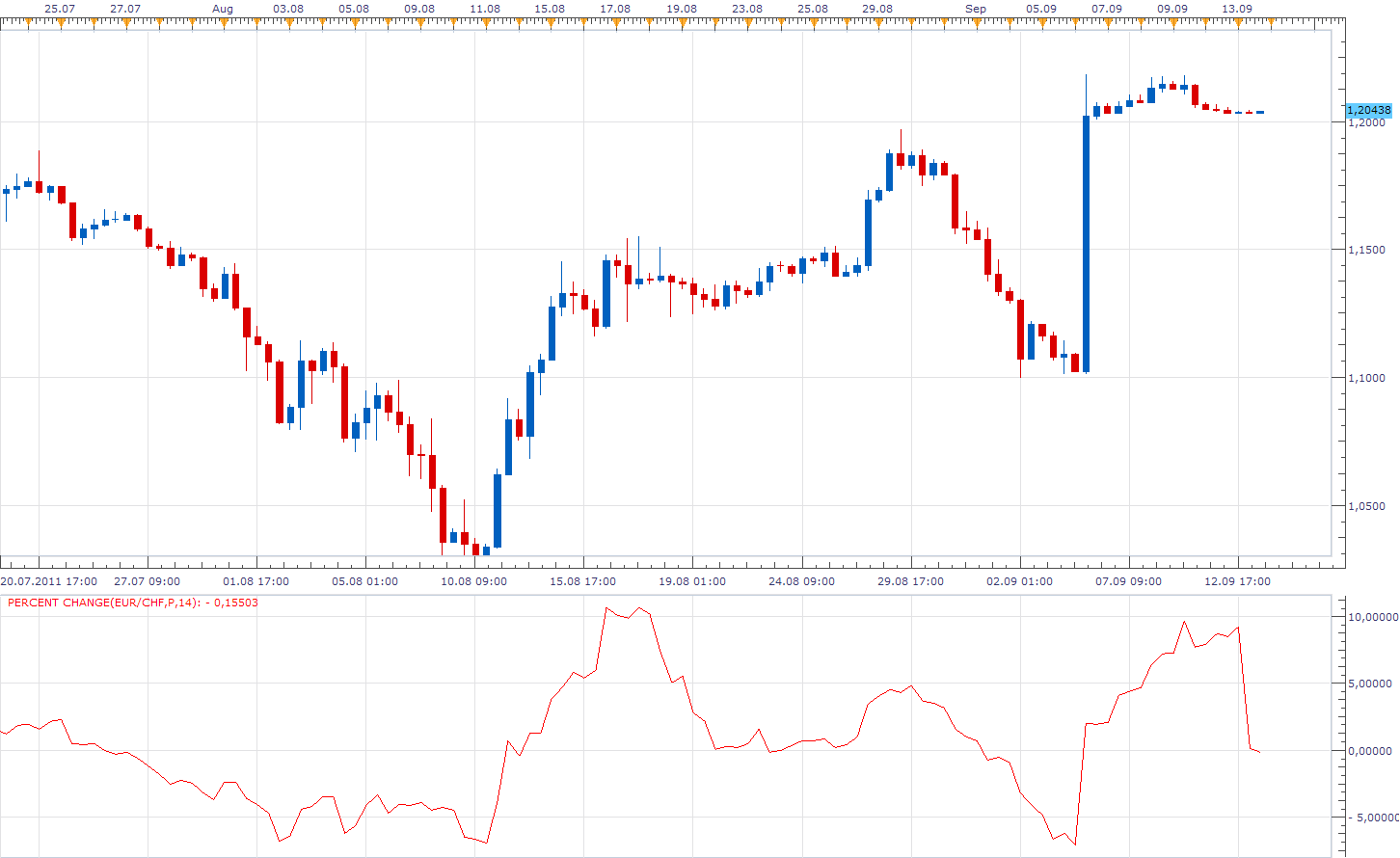Image resolution: width=1400 pixels, height=858 pixels.
Task: Click the orange marker above 07.09
Action: [1107, 24]
